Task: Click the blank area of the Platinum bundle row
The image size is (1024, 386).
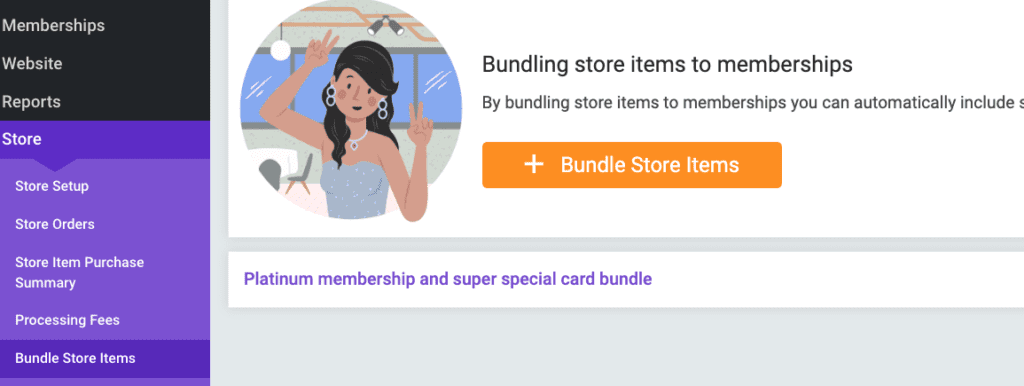Action: [836, 279]
